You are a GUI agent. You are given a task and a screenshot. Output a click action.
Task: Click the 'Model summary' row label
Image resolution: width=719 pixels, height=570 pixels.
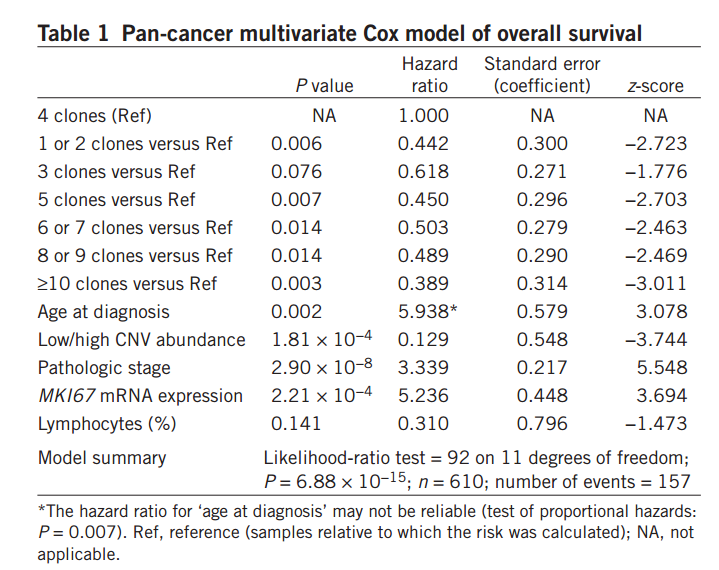tap(102, 458)
